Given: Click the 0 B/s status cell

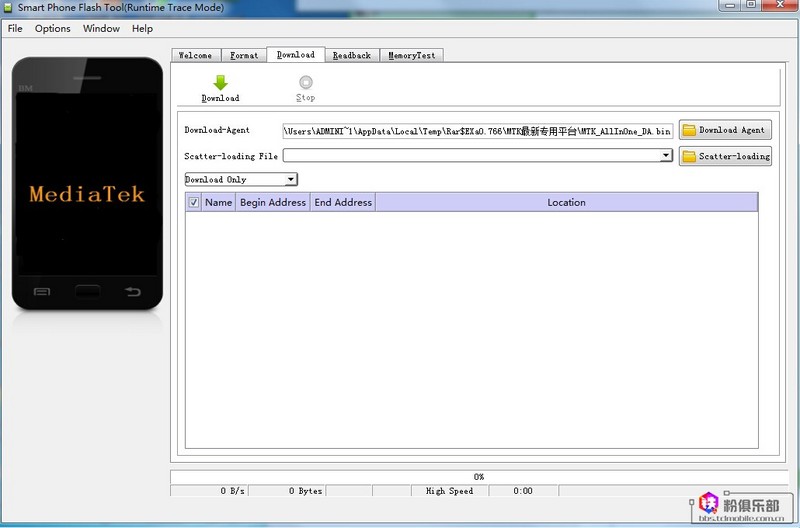Looking at the screenshot, I should pyautogui.click(x=209, y=491).
